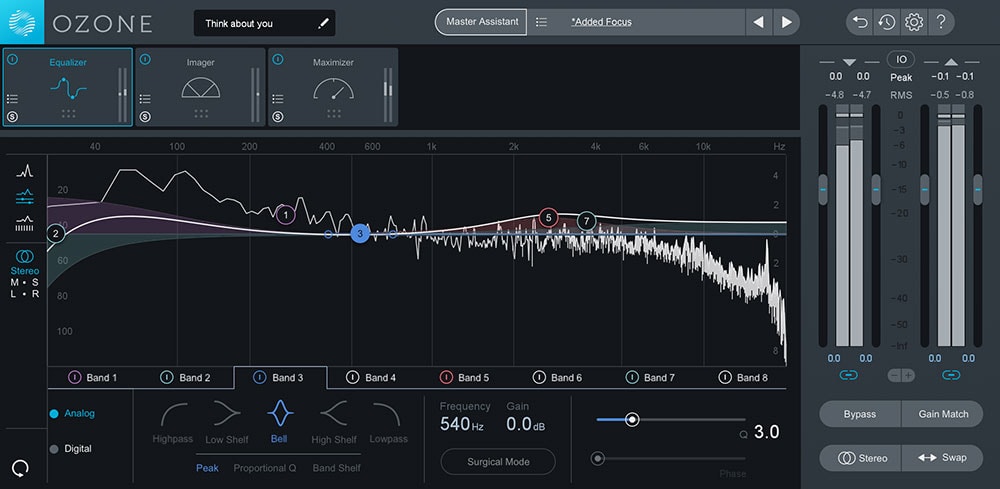The image size is (1000, 489).
Task: Open the undo history clock icon
Action: (886, 22)
